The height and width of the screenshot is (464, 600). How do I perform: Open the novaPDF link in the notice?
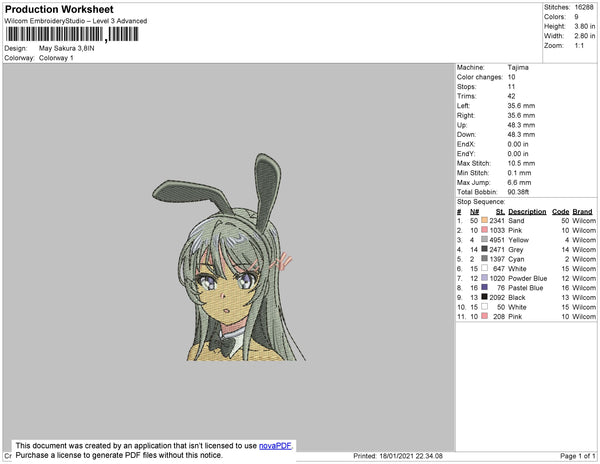point(275,445)
